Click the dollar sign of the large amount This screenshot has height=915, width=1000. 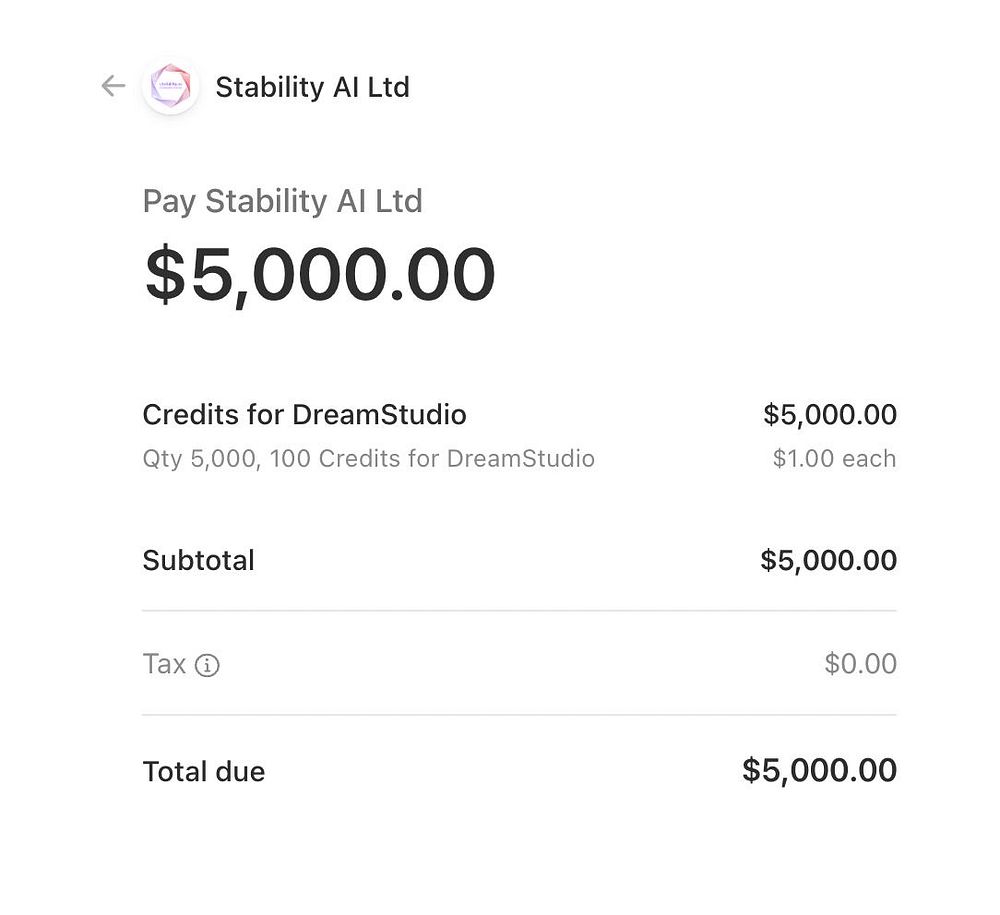point(165,274)
